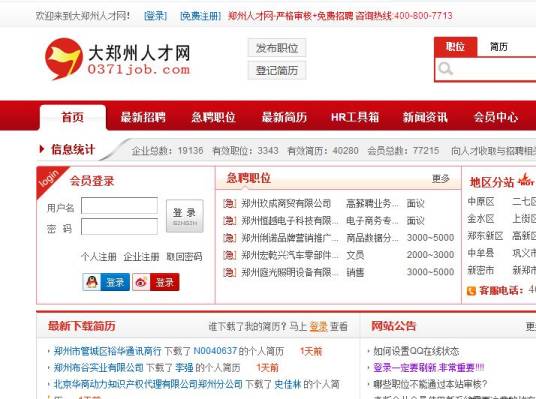The height and width of the screenshot is (399, 536).
Task: Select the 简历 search tab
Action: tap(499, 46)
